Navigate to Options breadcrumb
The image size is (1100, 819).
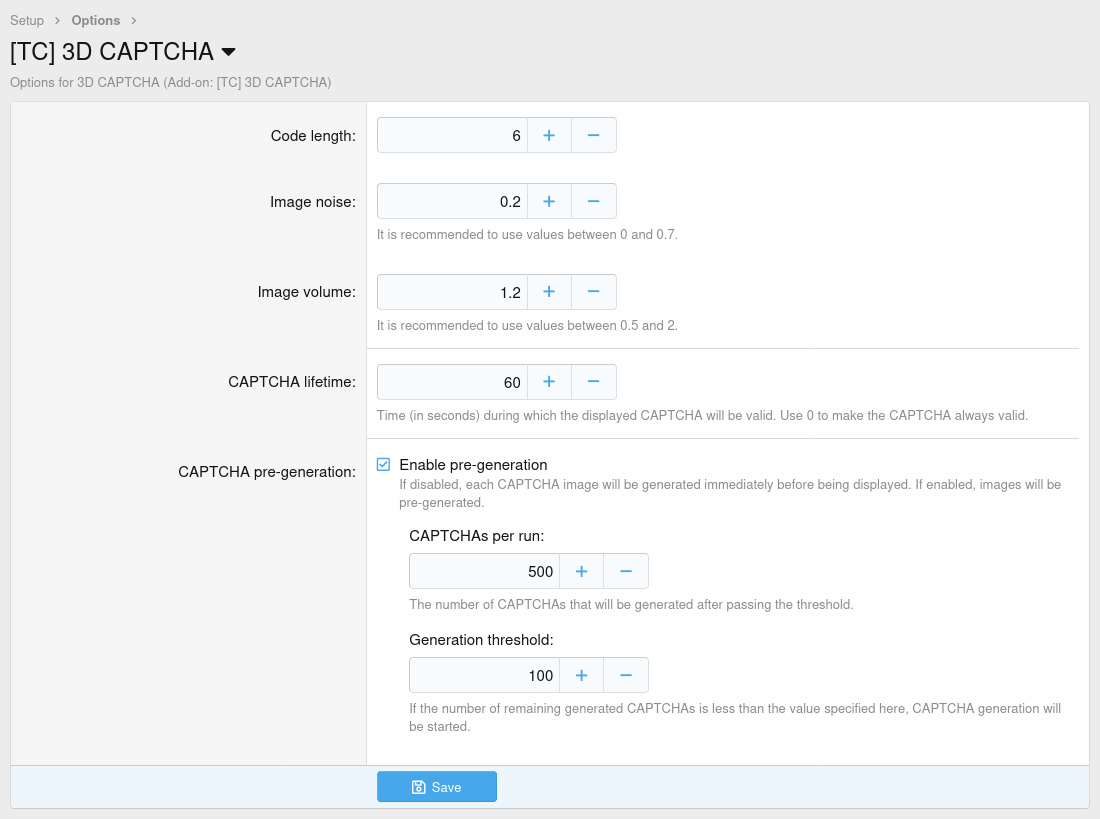[96, 20]
